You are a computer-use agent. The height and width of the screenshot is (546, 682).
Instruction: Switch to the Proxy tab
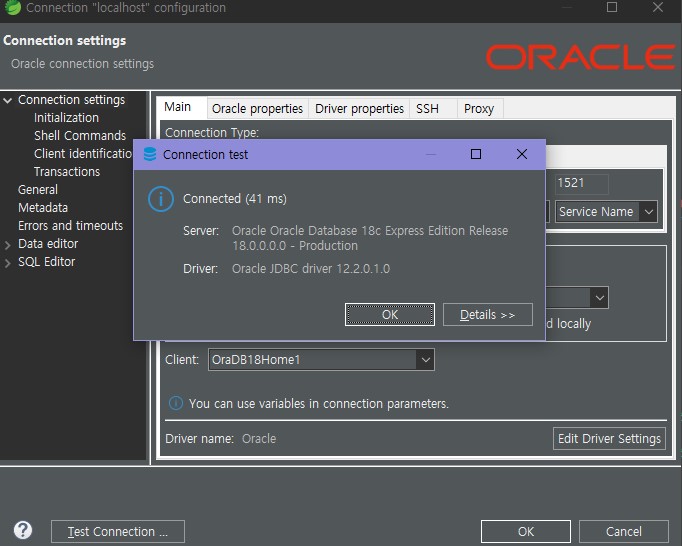pyautogui.click(x=478, y=108)
